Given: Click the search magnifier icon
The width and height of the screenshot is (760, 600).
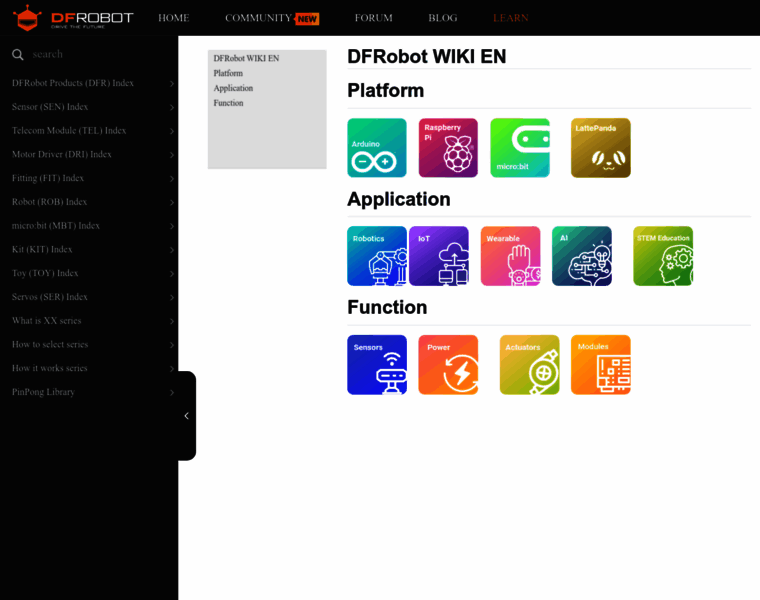Looking at the screenshot, I should click(x=17, y=54).
